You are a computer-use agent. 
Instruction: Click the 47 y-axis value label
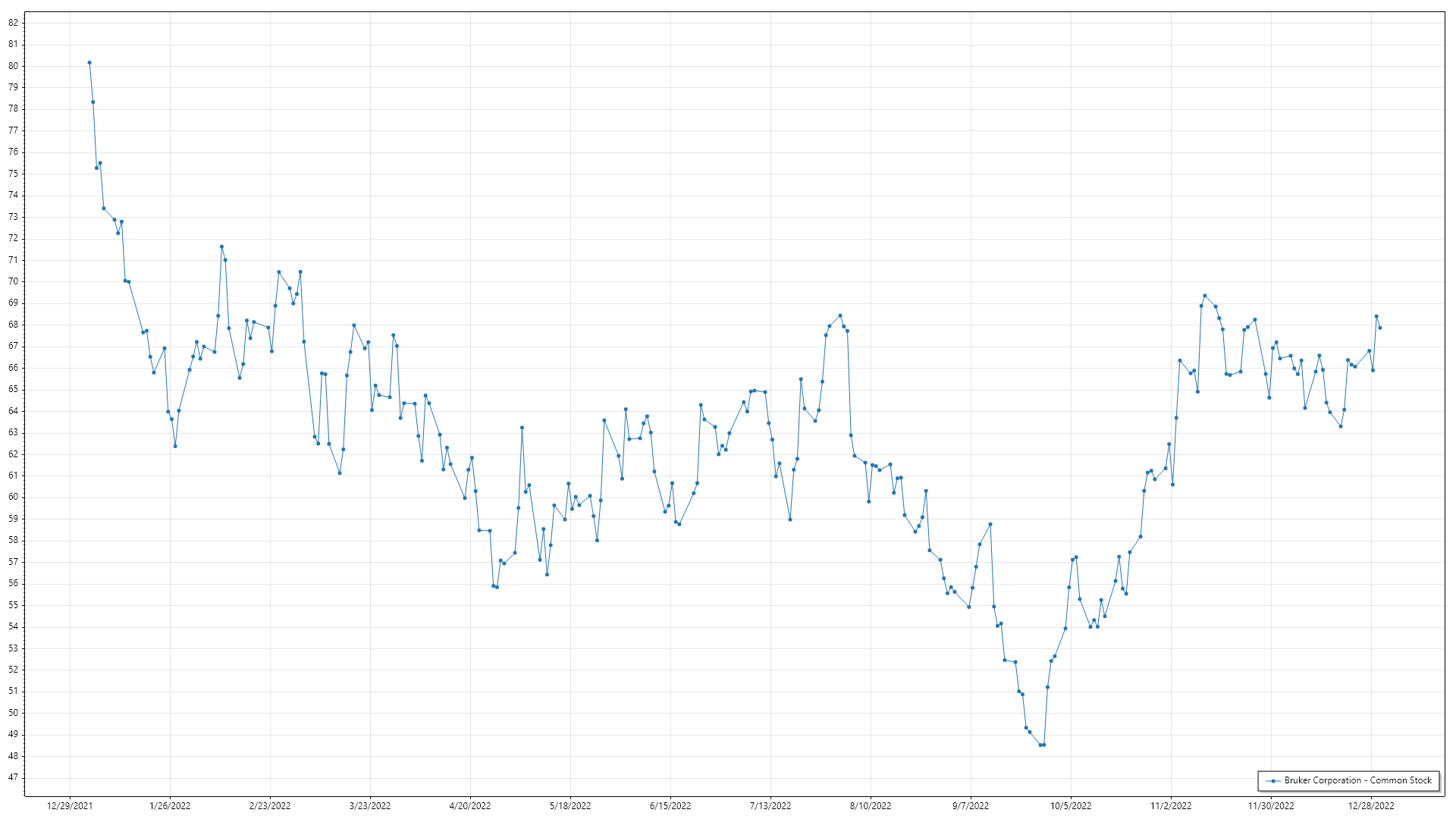click(13, 777)
